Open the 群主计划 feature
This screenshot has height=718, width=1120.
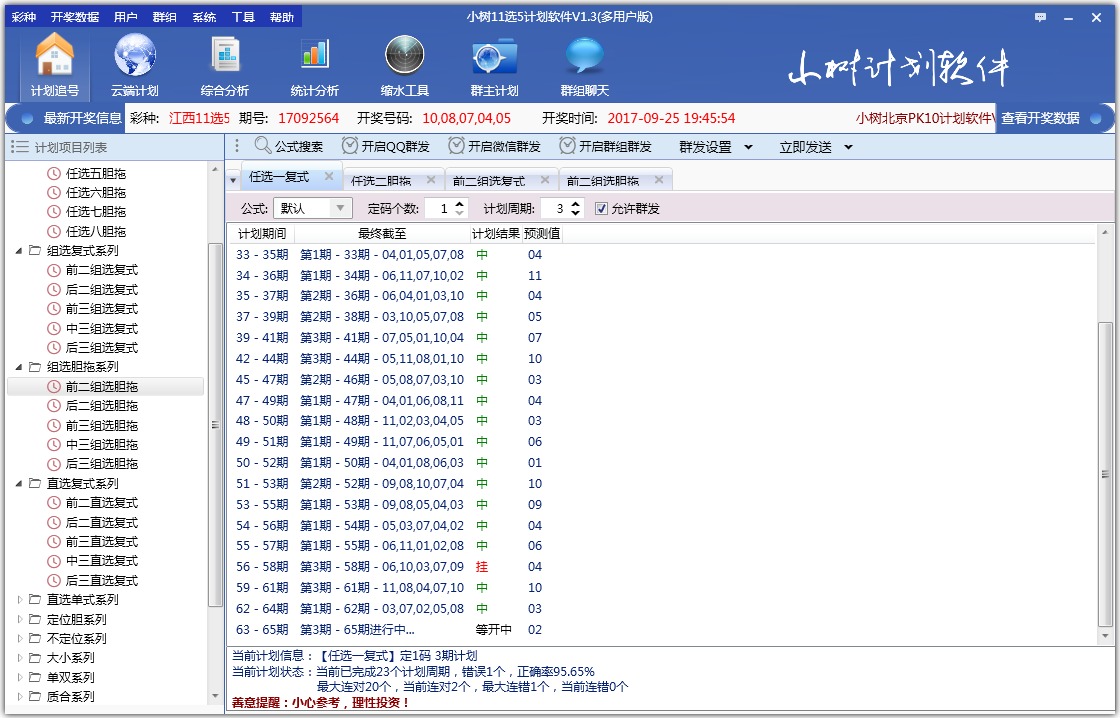(x=493, y=64)
